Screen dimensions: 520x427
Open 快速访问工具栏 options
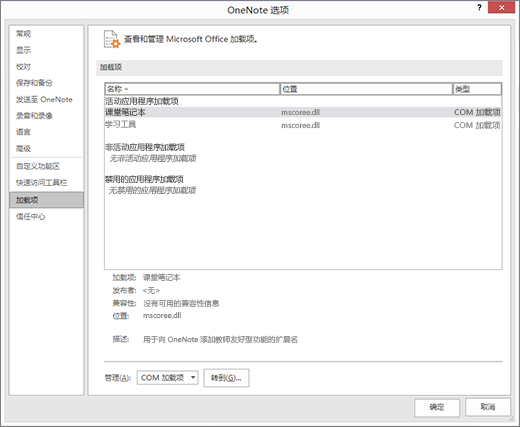(41, 183)
